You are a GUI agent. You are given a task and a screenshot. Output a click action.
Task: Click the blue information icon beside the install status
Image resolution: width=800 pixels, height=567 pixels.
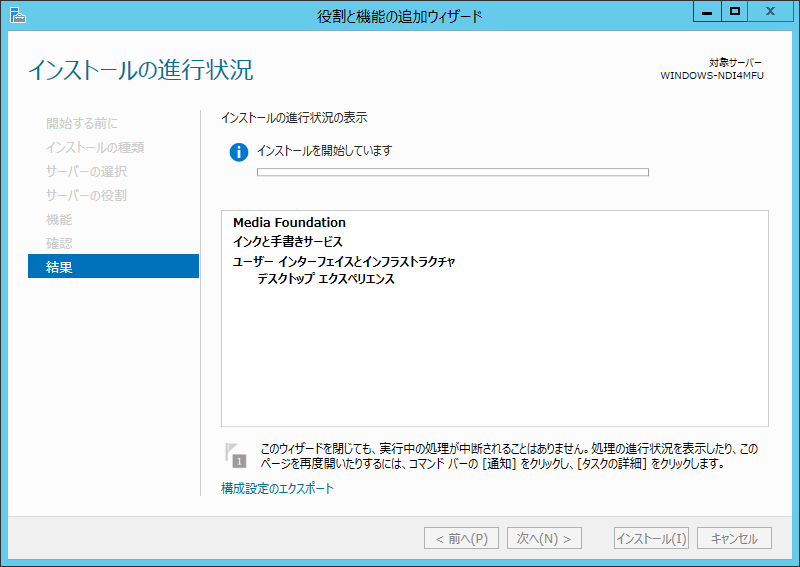click(x=238, y=152)
